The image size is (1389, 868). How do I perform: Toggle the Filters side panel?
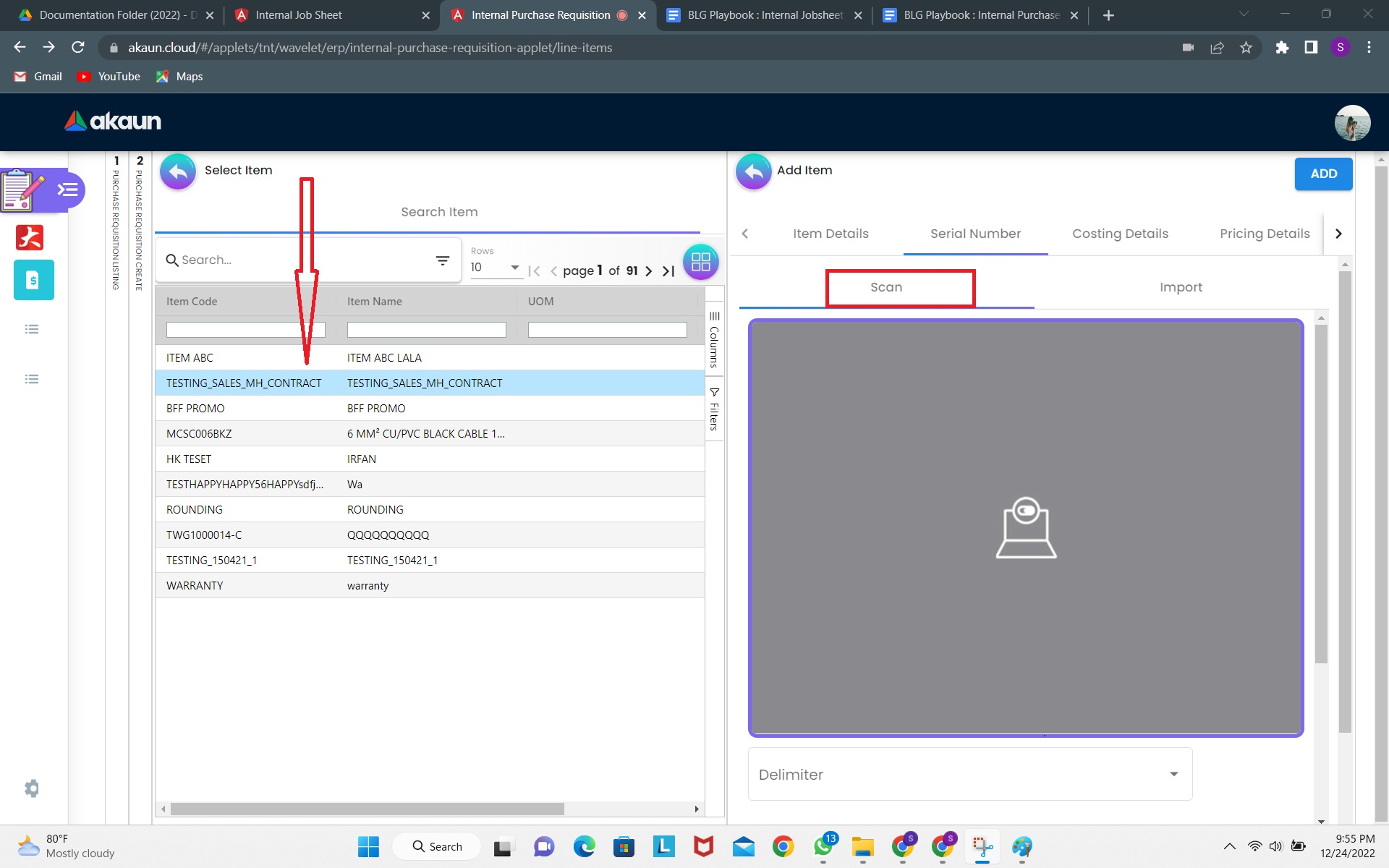pyautogui.click(x=714, y=409)
